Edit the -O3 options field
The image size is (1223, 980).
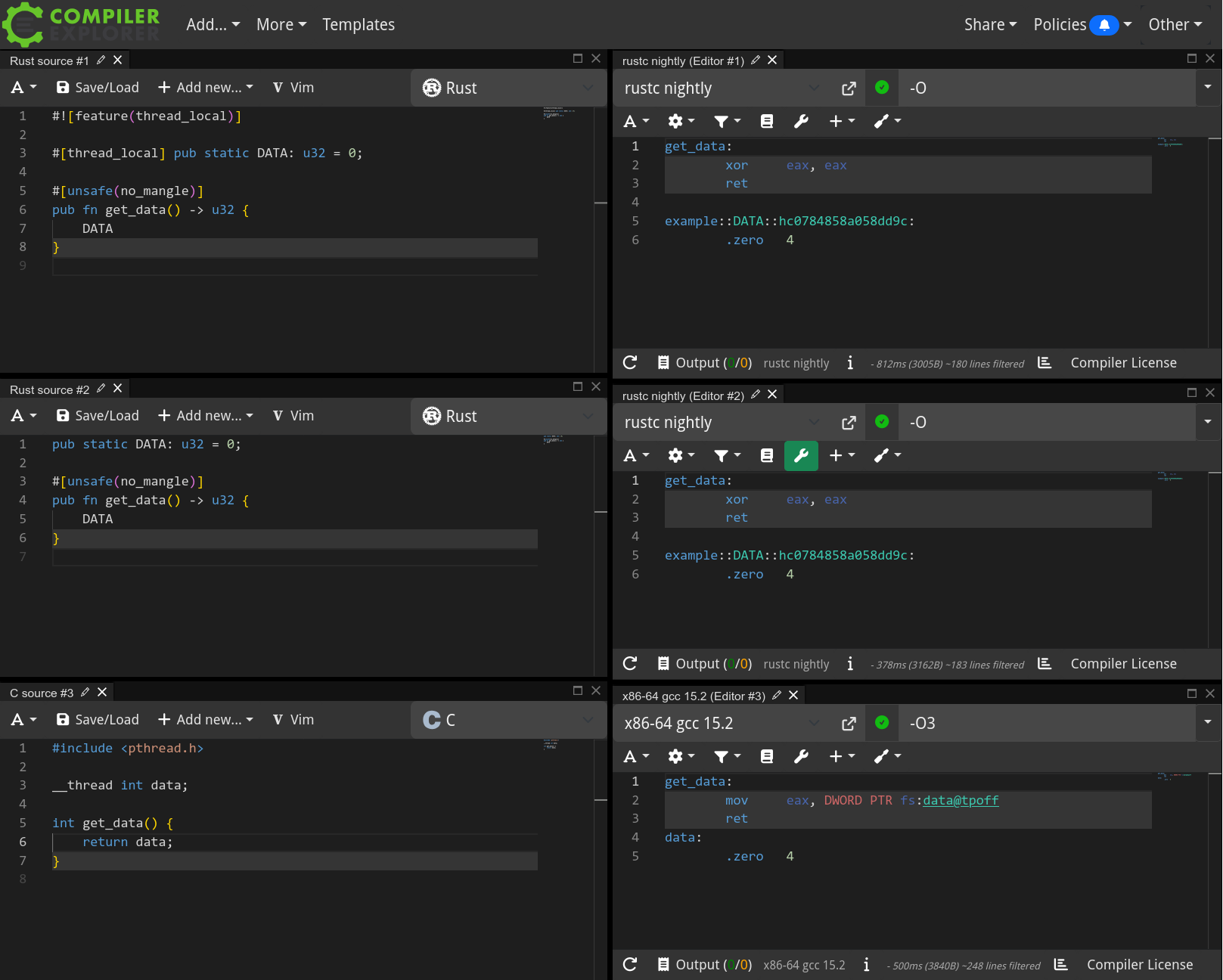pyautogui.click(x=1048, y=723)
